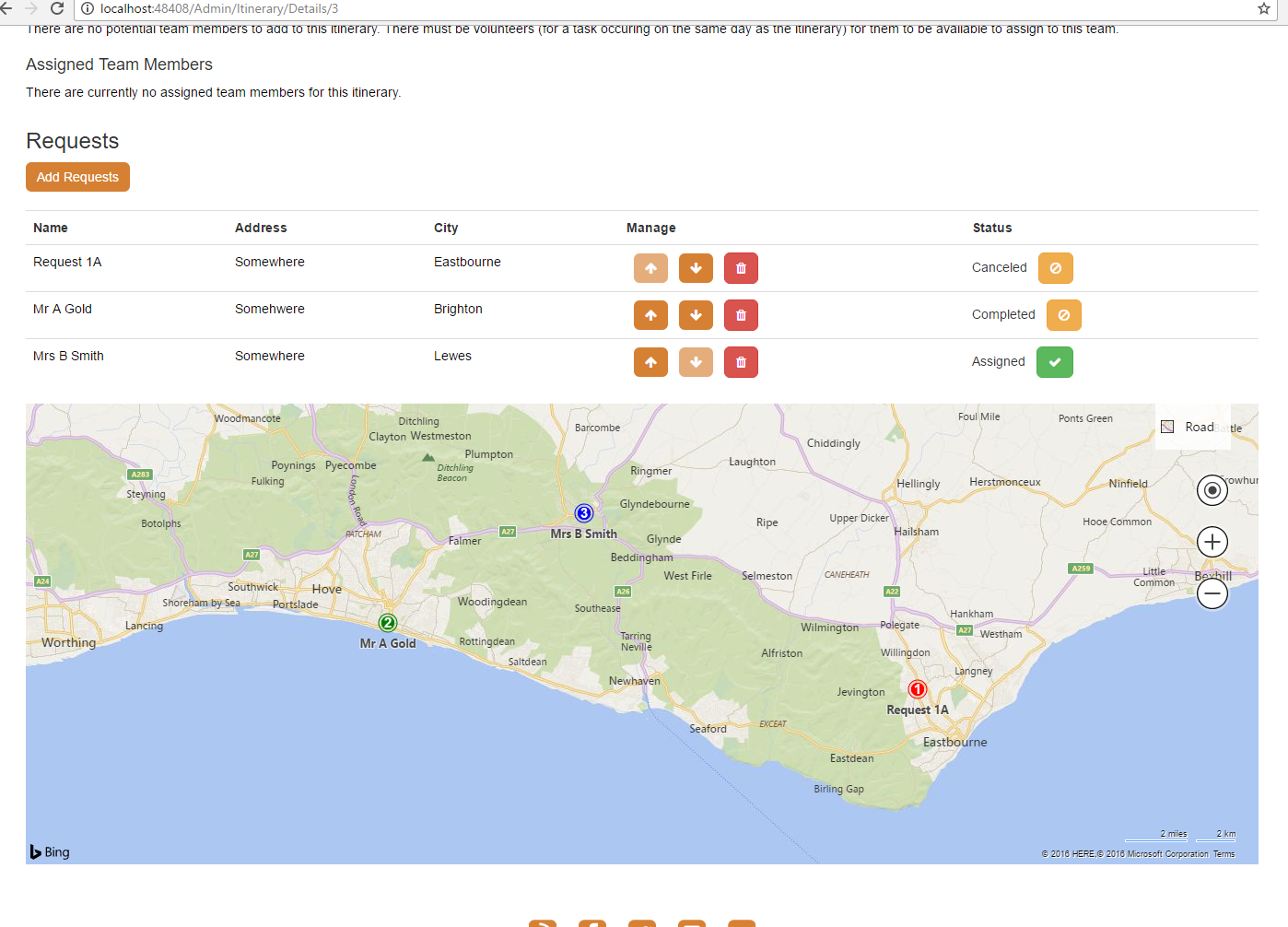Move Mr A Gold down in the list
Screen dimensions: 1288x927
coord(696,314)
